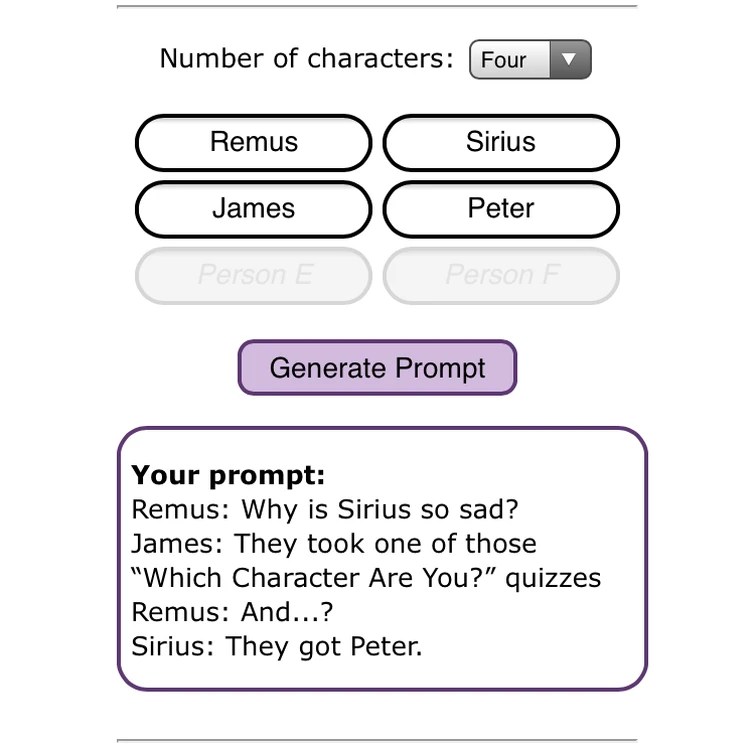
Task: Click the horizontal divider above the form
Action: click(x=377, y=6)
